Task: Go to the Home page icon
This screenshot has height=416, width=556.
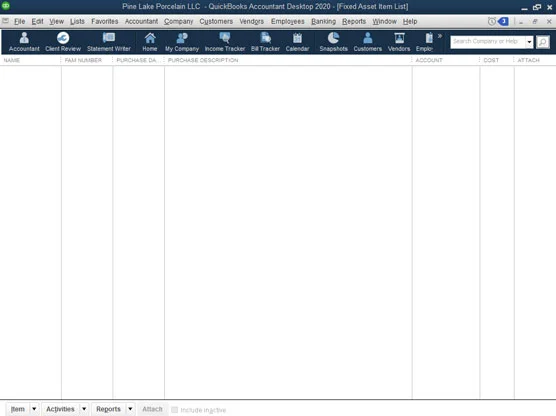Action: [x=150, y=42]
